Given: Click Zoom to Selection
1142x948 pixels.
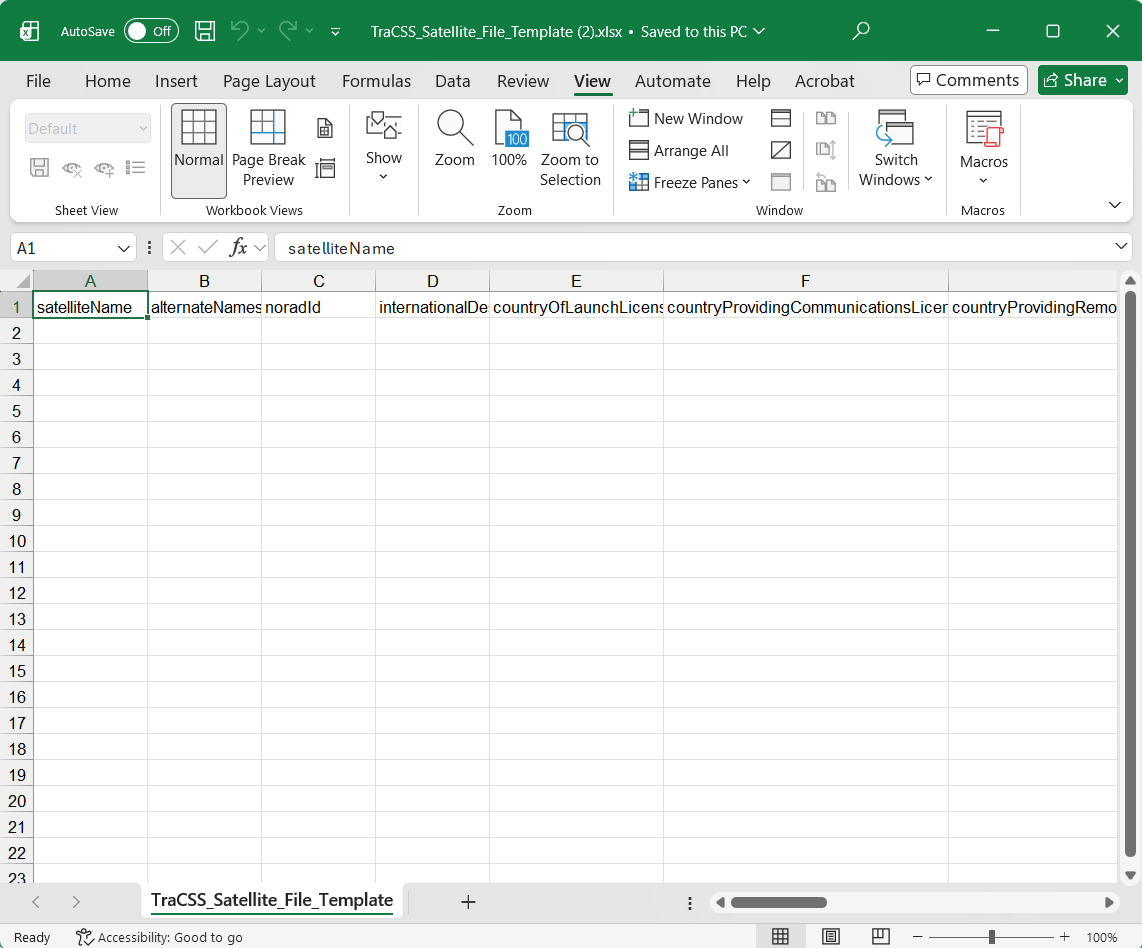Looking at the screenshot, I should click(570, 150).
